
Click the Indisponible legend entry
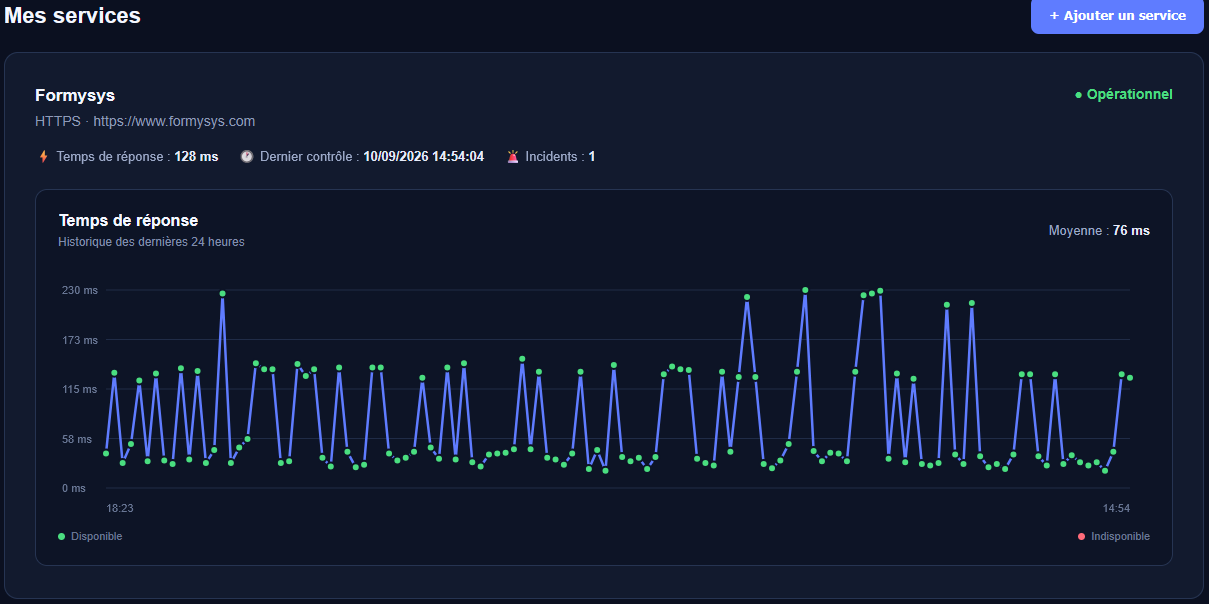click(1114, 537)
